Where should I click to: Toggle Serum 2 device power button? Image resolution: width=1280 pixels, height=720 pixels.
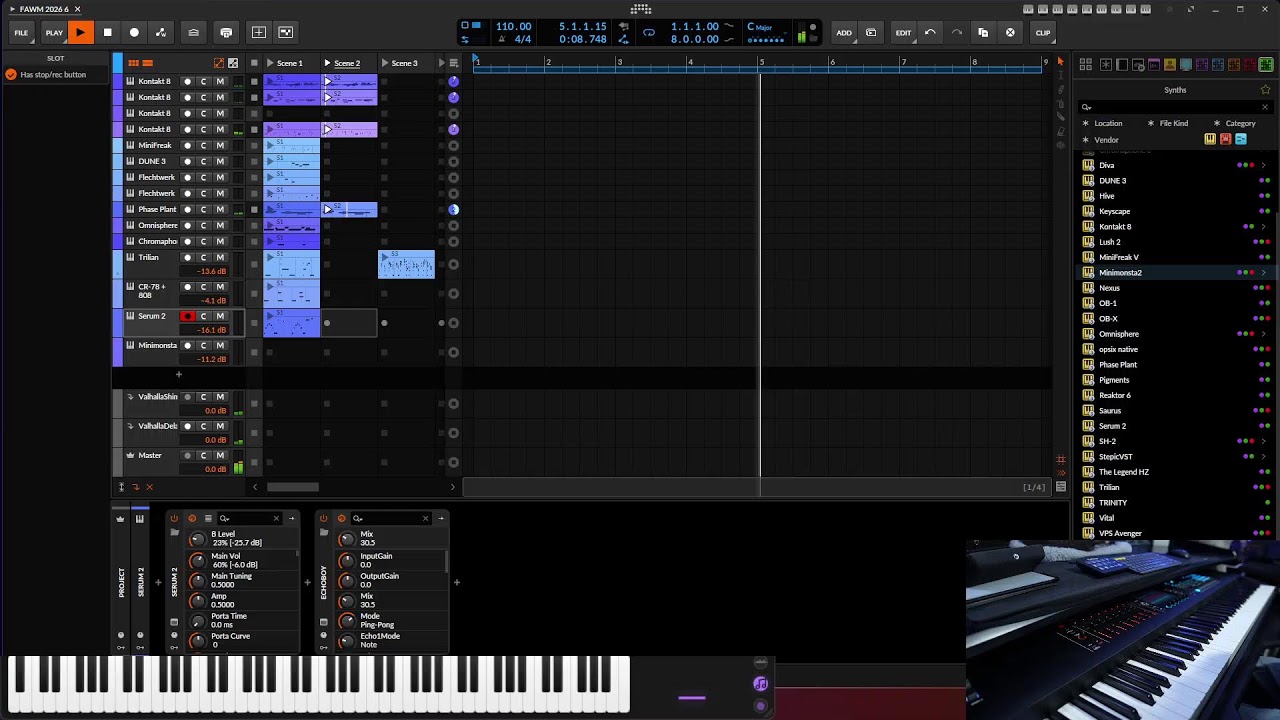pyautogui.click(x=174, y=518)
